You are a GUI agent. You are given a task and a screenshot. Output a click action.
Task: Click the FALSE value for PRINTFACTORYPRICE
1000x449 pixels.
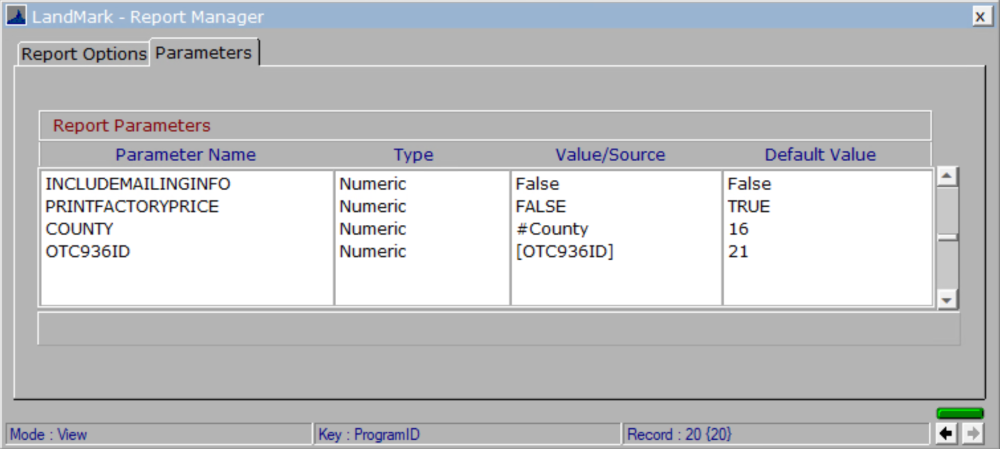pyautogui.click(x=541, y=207)
